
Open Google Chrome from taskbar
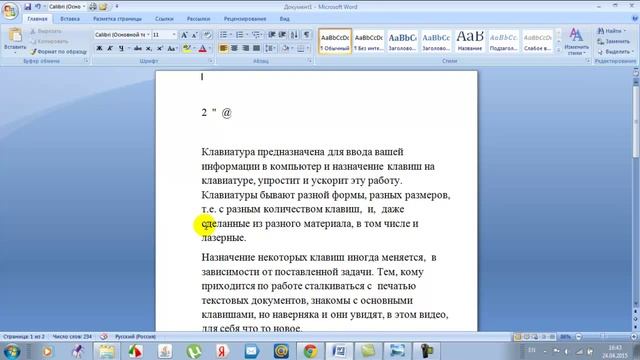coord(310,351)
